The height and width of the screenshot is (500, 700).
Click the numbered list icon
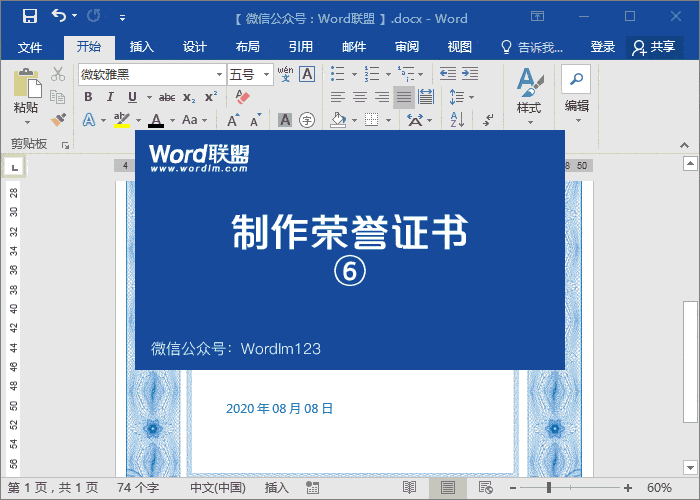371,74
